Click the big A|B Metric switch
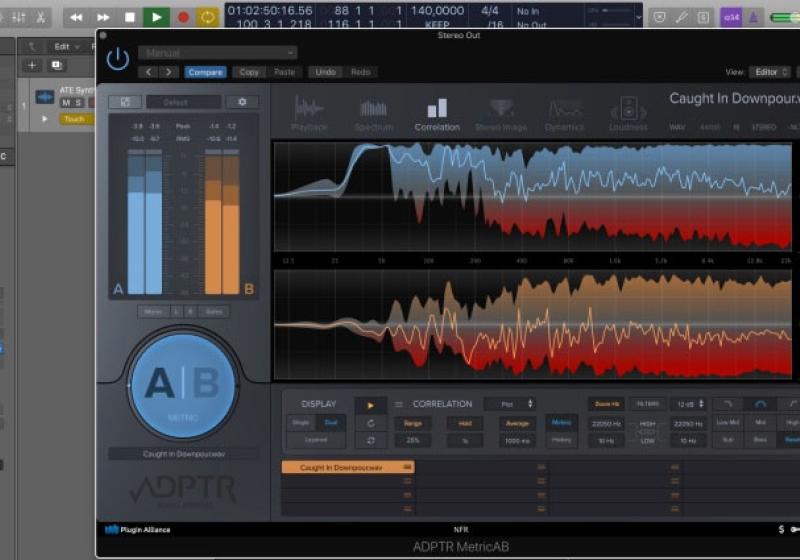 point(181,384)
